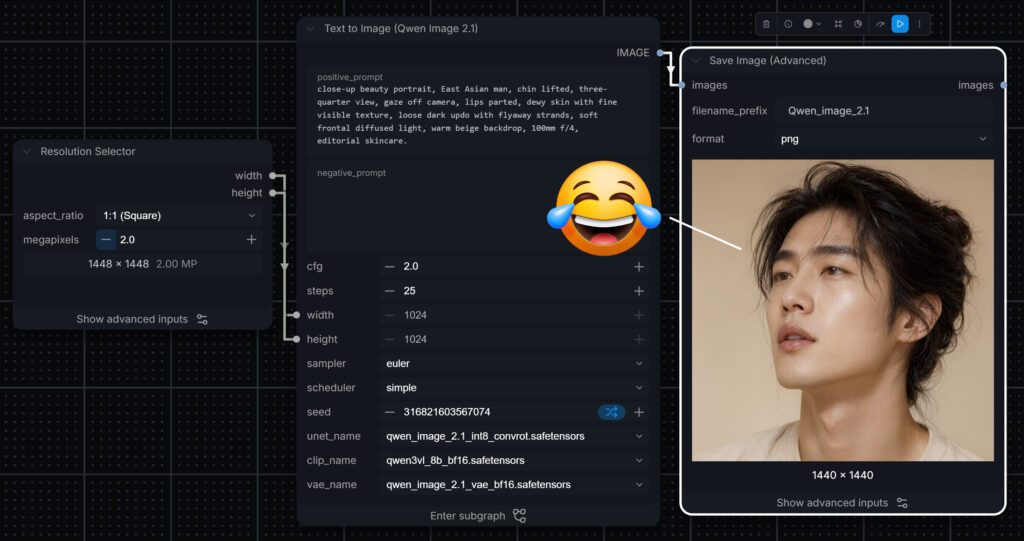Toggle the seed randomize shuffle button

[611, 412]
